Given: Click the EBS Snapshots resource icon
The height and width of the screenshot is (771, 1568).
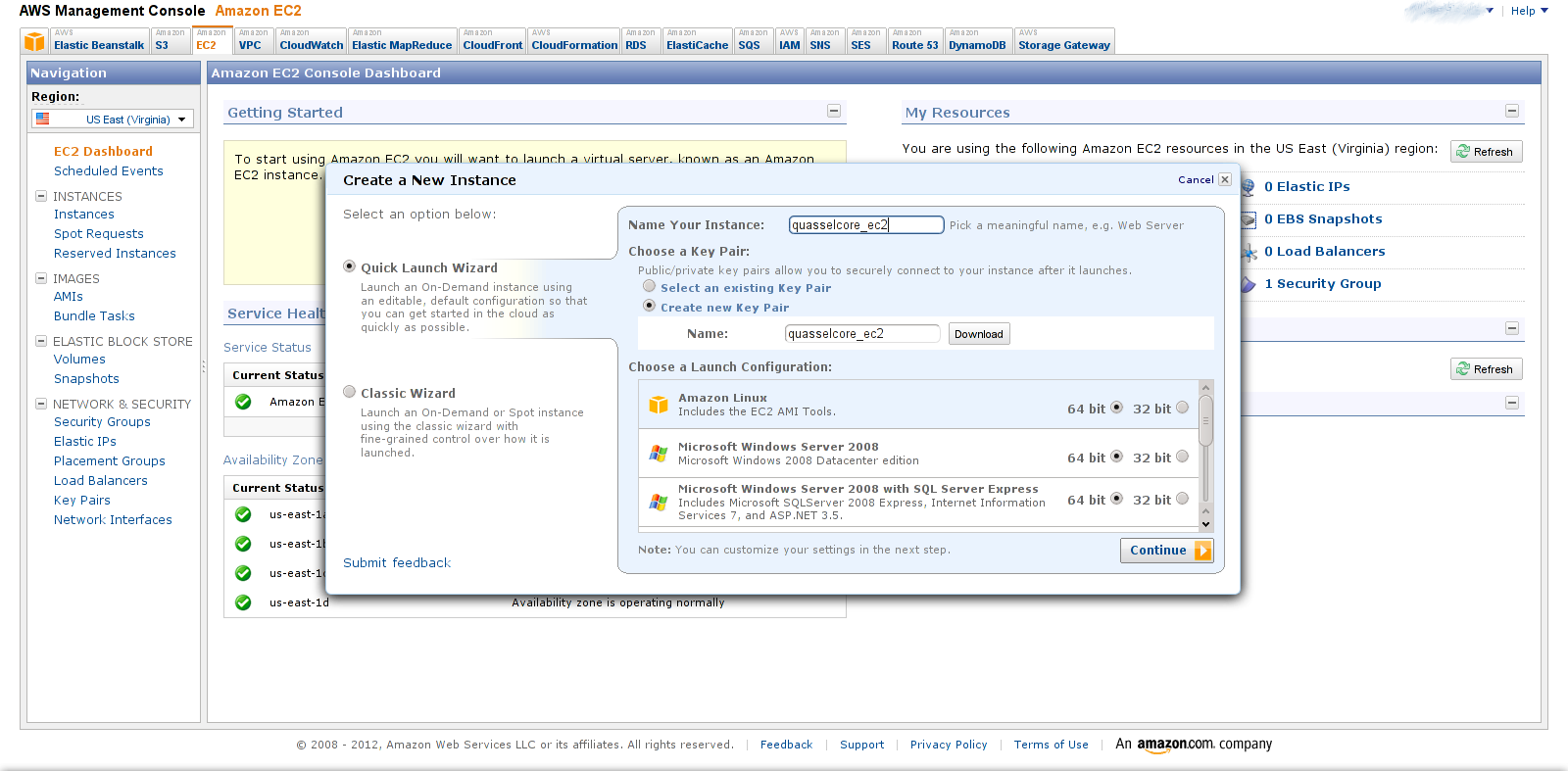Looking at the screenshot, I should [1248, 220].
